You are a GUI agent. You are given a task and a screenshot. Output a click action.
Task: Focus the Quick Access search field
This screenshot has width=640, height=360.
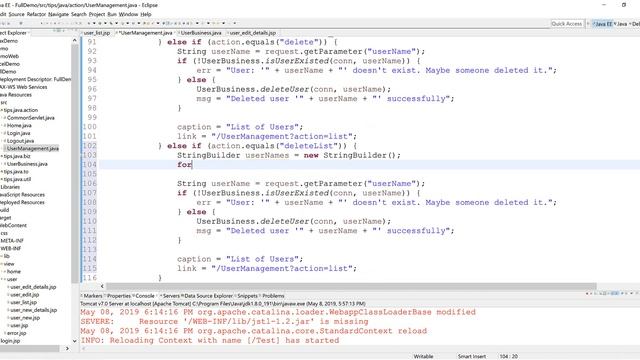(x=567, y=24)
